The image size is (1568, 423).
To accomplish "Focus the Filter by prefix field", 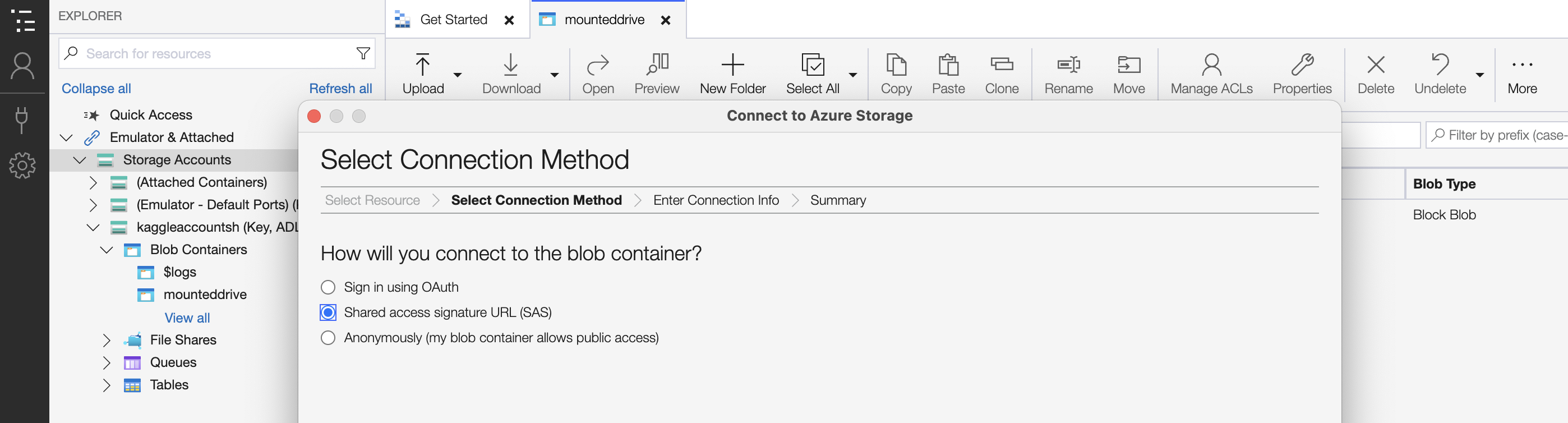I will (1497, 135).
